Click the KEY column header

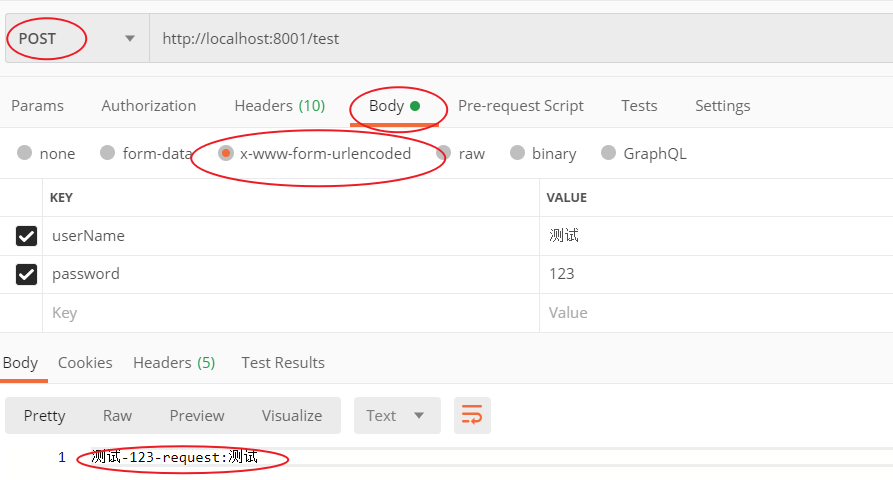click(62, 198)
